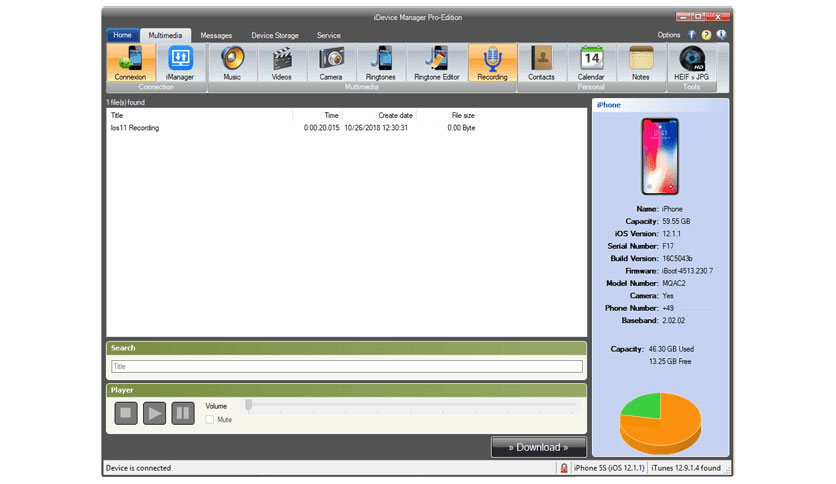Click the iPhone device image
Viewport: 836px width, 484px height.
point(660,156)
